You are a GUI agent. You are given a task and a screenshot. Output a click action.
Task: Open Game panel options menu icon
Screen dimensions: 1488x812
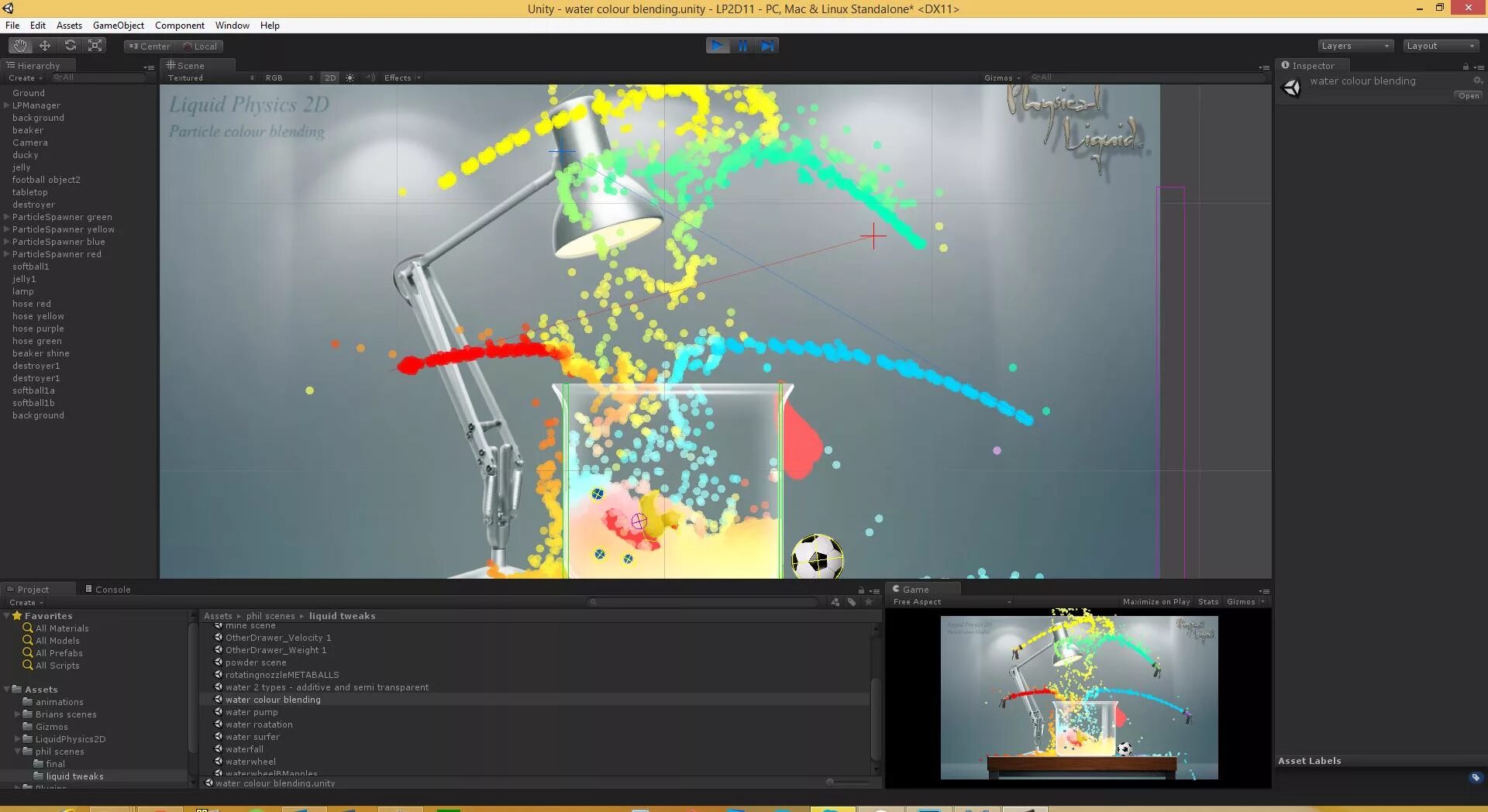pyautogui.click(x=1264, y=590)
